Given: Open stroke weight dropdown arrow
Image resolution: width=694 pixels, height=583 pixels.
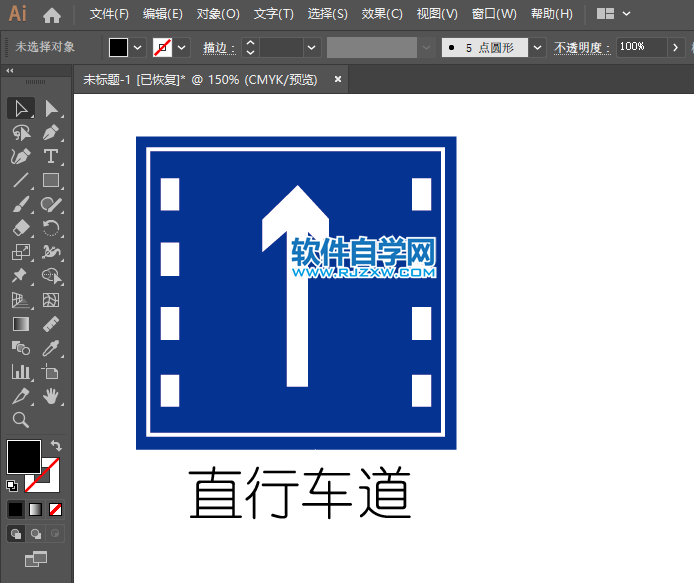Looking at the screenshot, I should [x=312, y=47].
